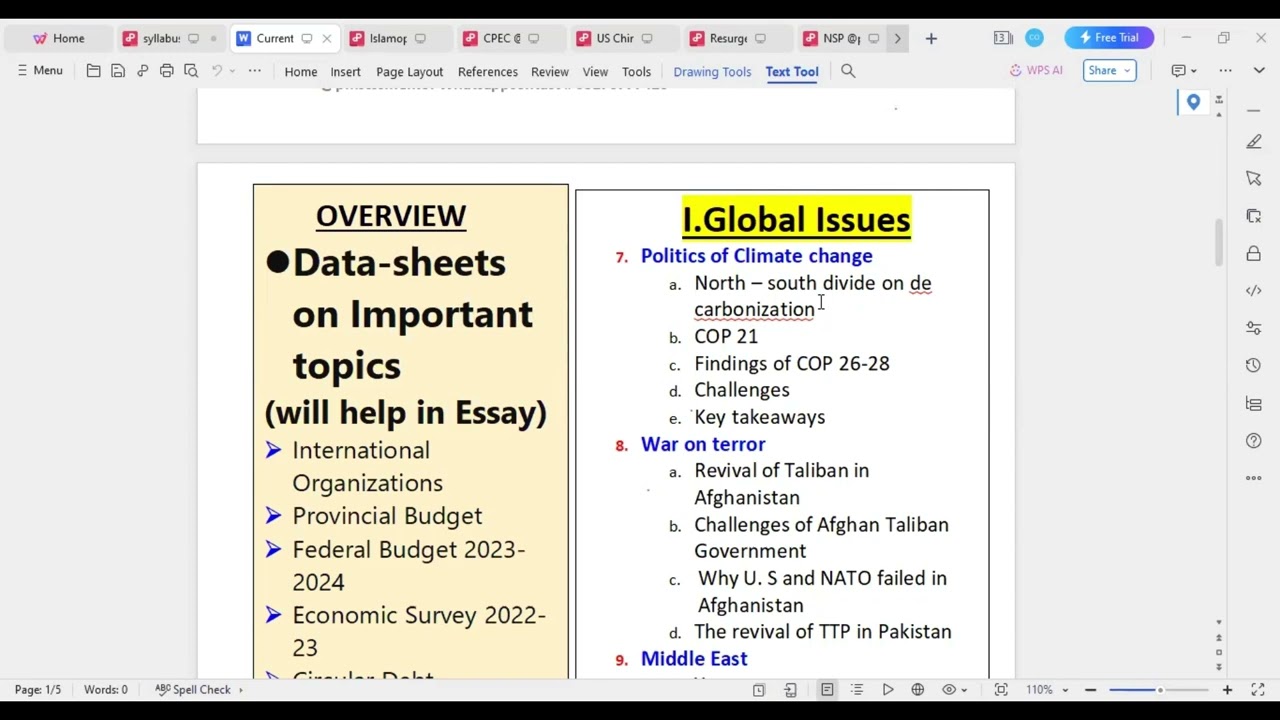Screen dimensions: 1280x720
Task: Switch to the NSP document tab
Action: tap(841, 38)
